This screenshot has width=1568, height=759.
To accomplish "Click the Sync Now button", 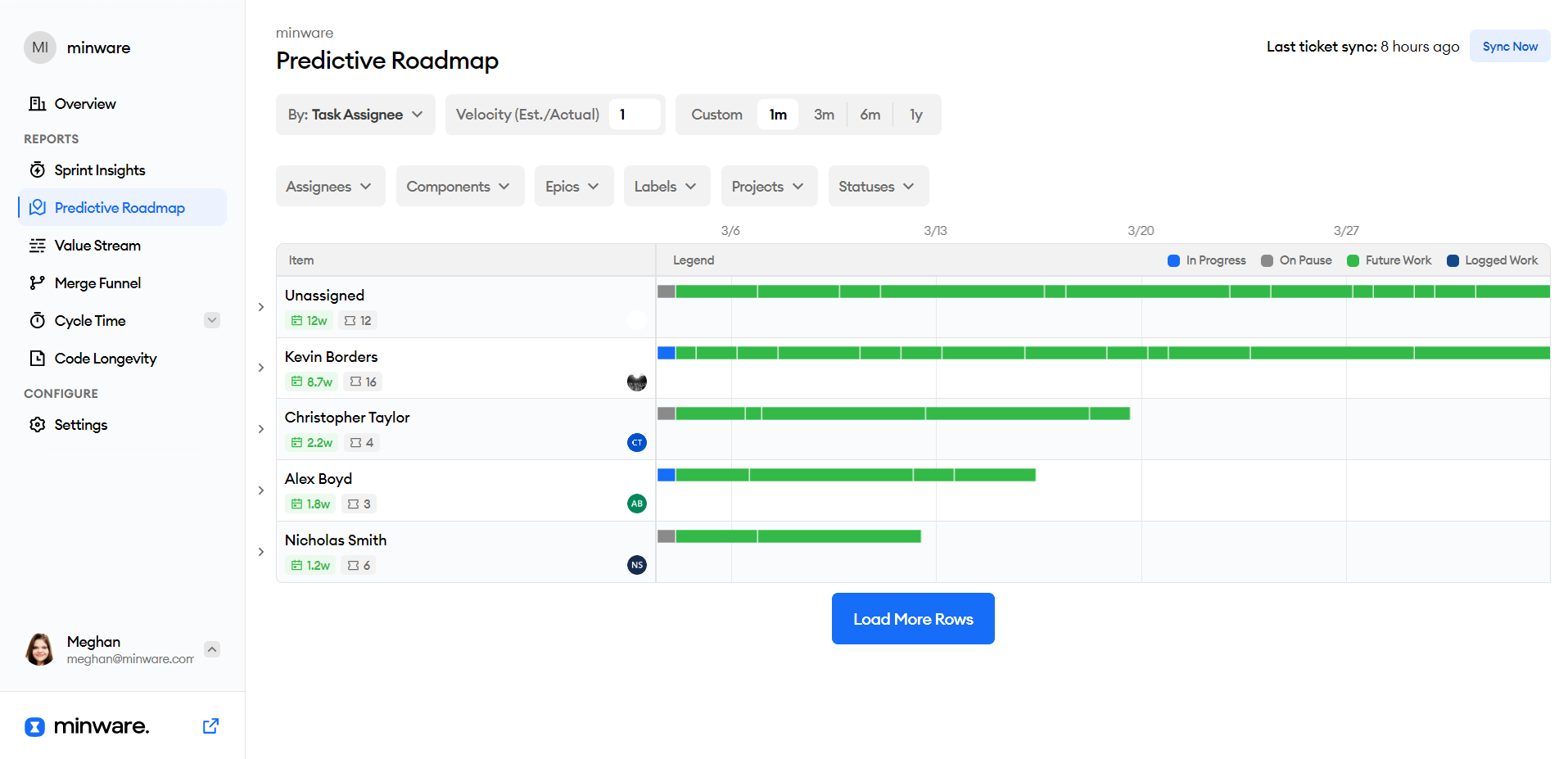I will tap(1509, 46).
